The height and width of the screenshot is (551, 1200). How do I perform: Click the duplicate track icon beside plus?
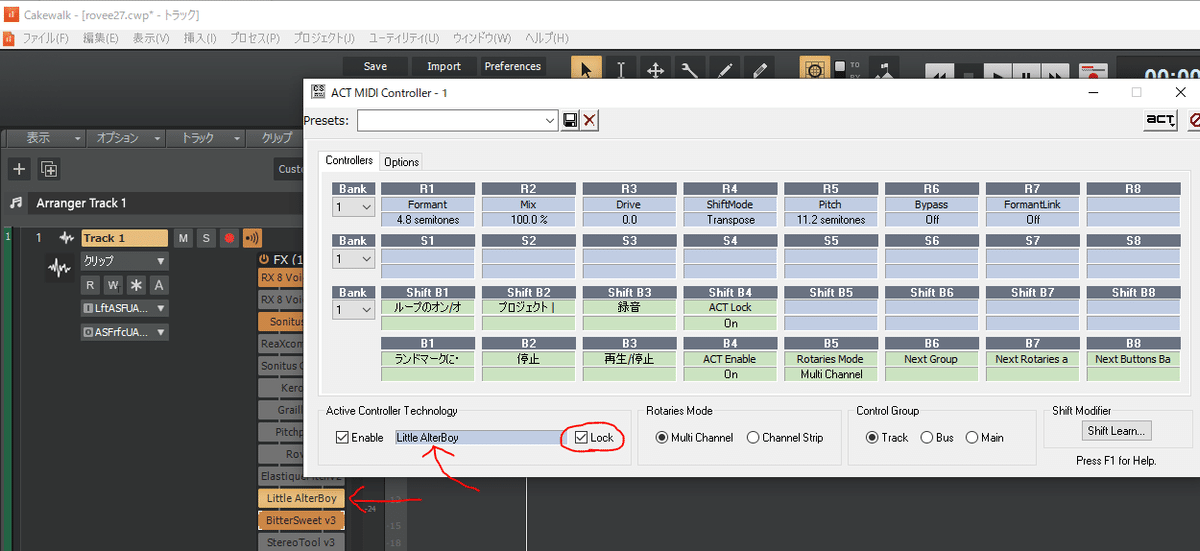click(49, 168)
